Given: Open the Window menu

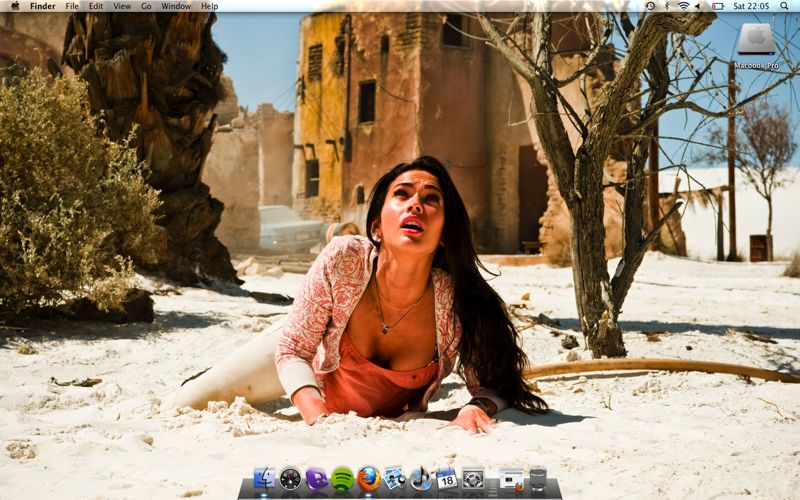Looking at the screenshot, I should (x=176, y=6).
